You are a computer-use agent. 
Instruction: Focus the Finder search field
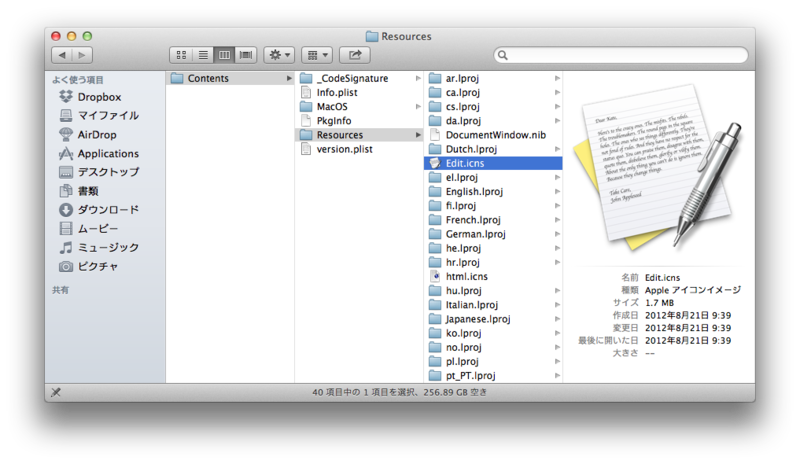tap(620, 55)
